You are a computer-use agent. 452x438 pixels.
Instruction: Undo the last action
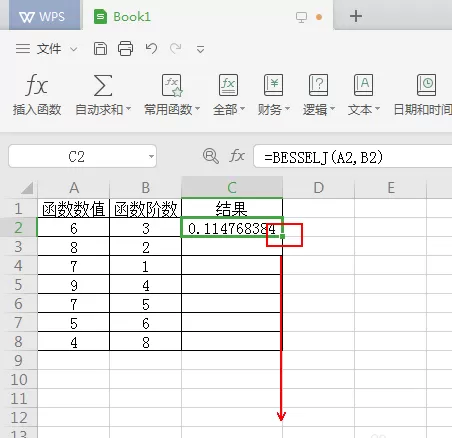[x=151, y=49]
